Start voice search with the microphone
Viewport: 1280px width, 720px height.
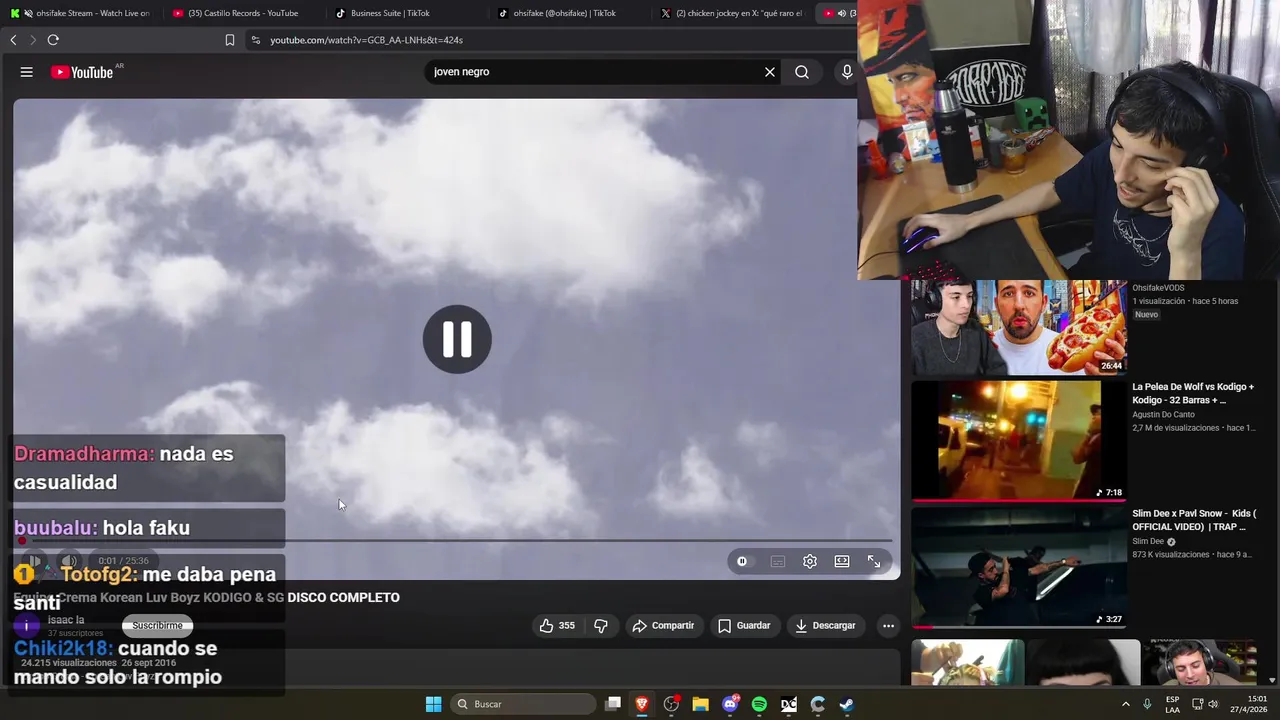[847, 72]
